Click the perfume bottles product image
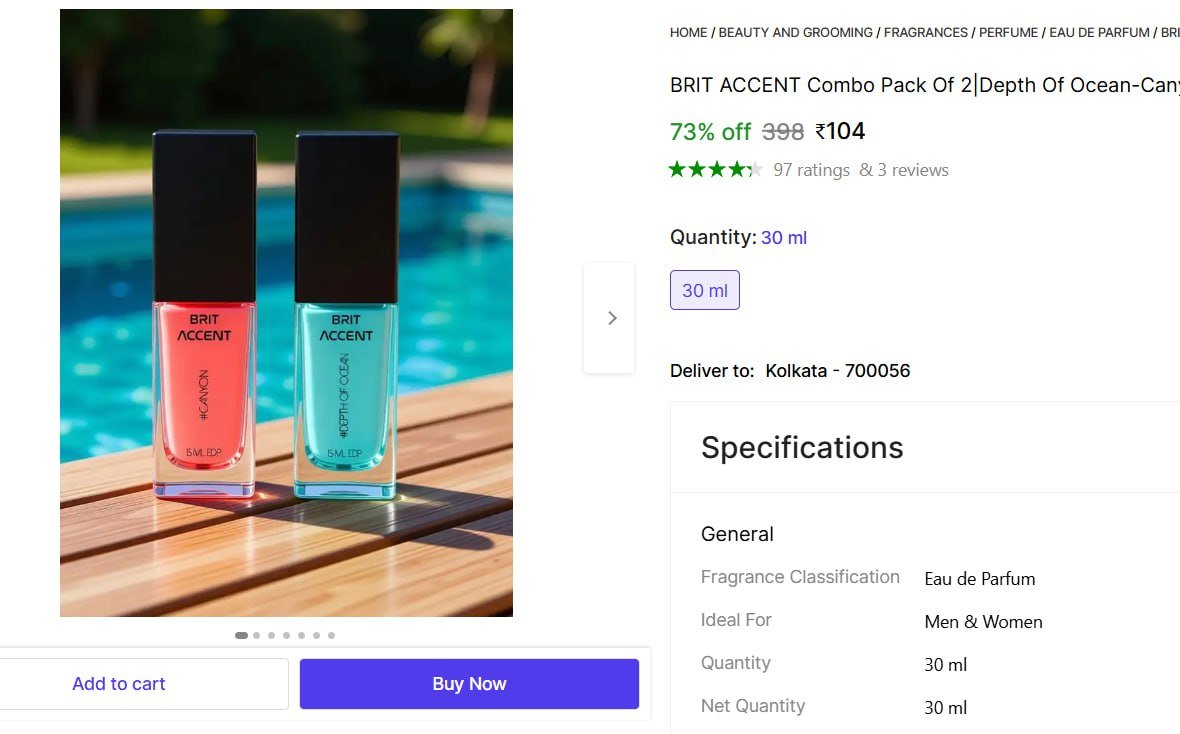 click(286, 311)
